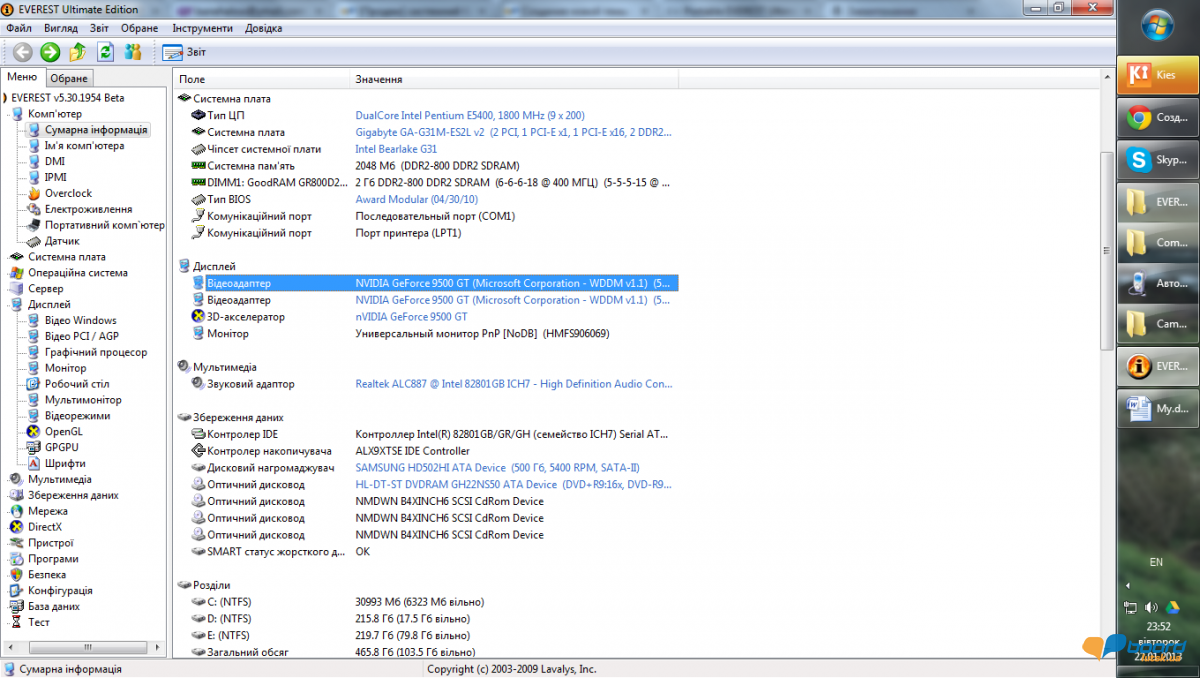Switch to the Обране tab
The height and width of the screenshot is (678, 1200).
click(69, 78)
